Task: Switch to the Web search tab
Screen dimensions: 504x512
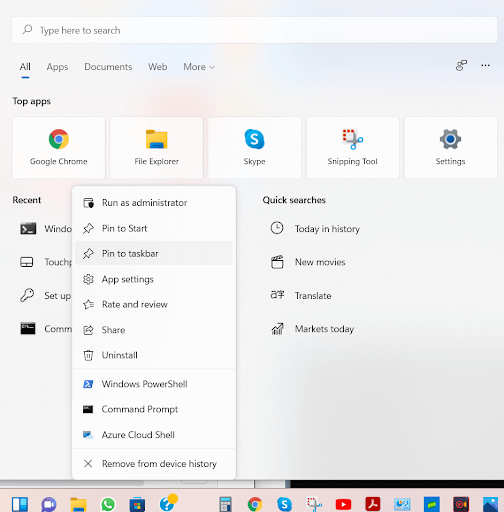Action: click(x=158, y=67)
